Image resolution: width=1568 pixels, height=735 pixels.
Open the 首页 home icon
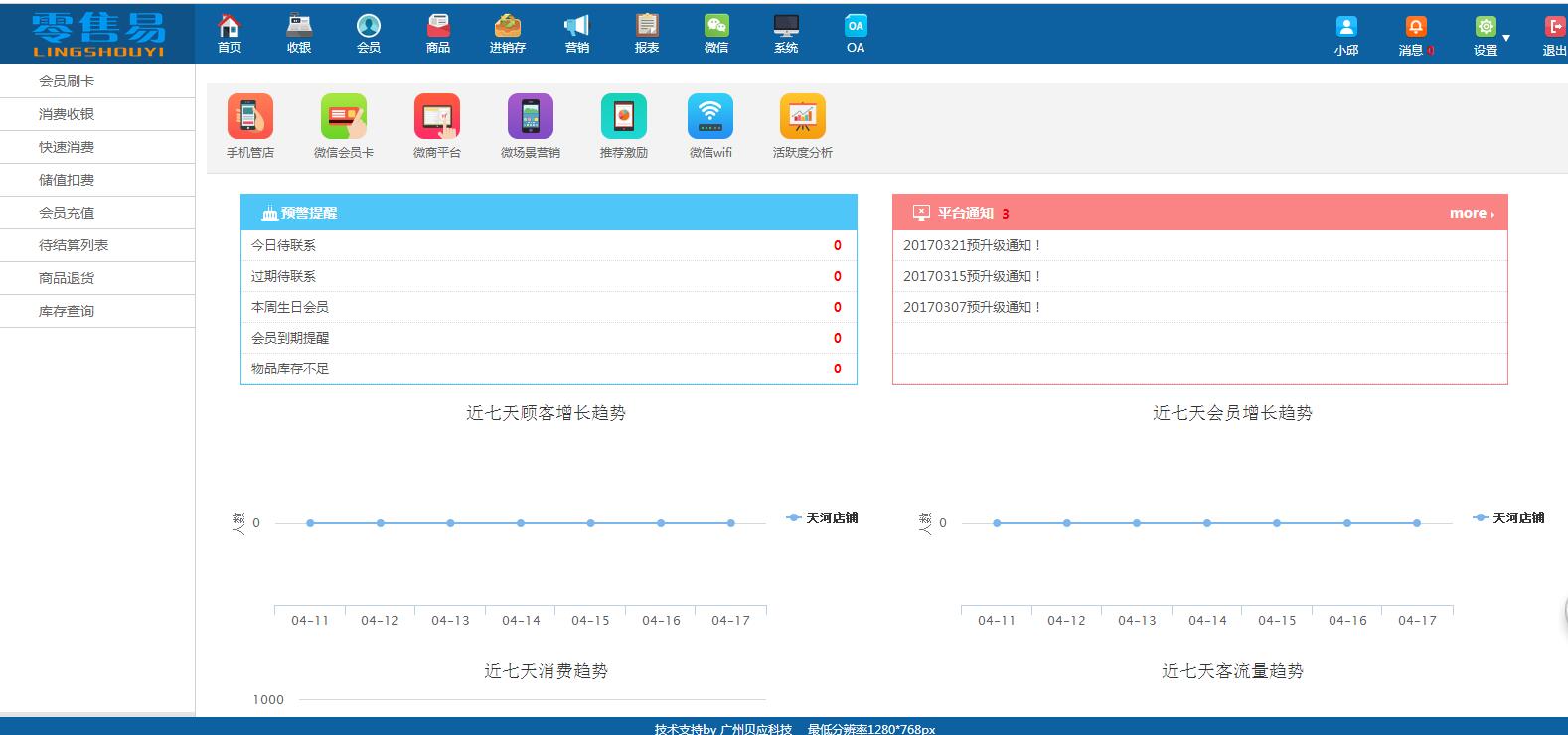[230, 25]
